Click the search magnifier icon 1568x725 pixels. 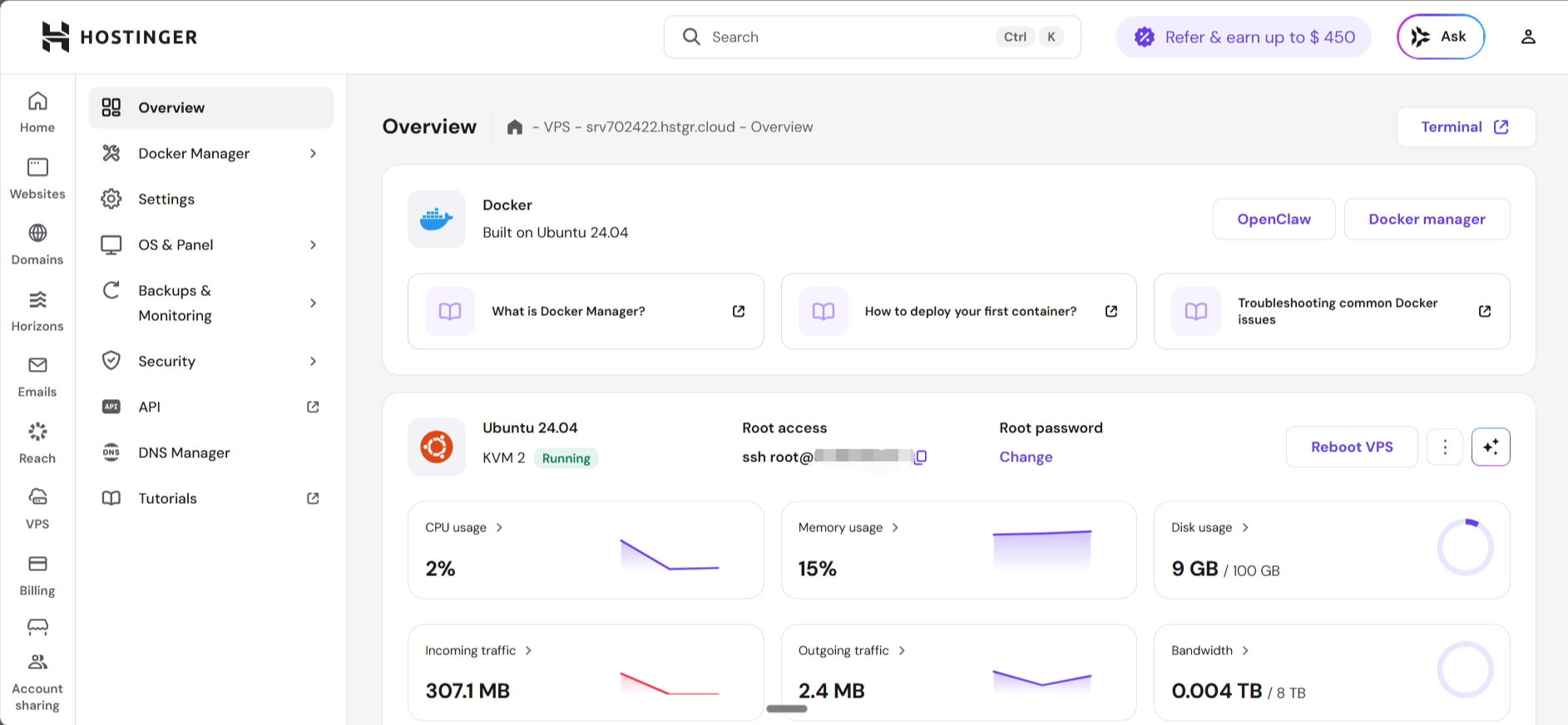(691, 37)
